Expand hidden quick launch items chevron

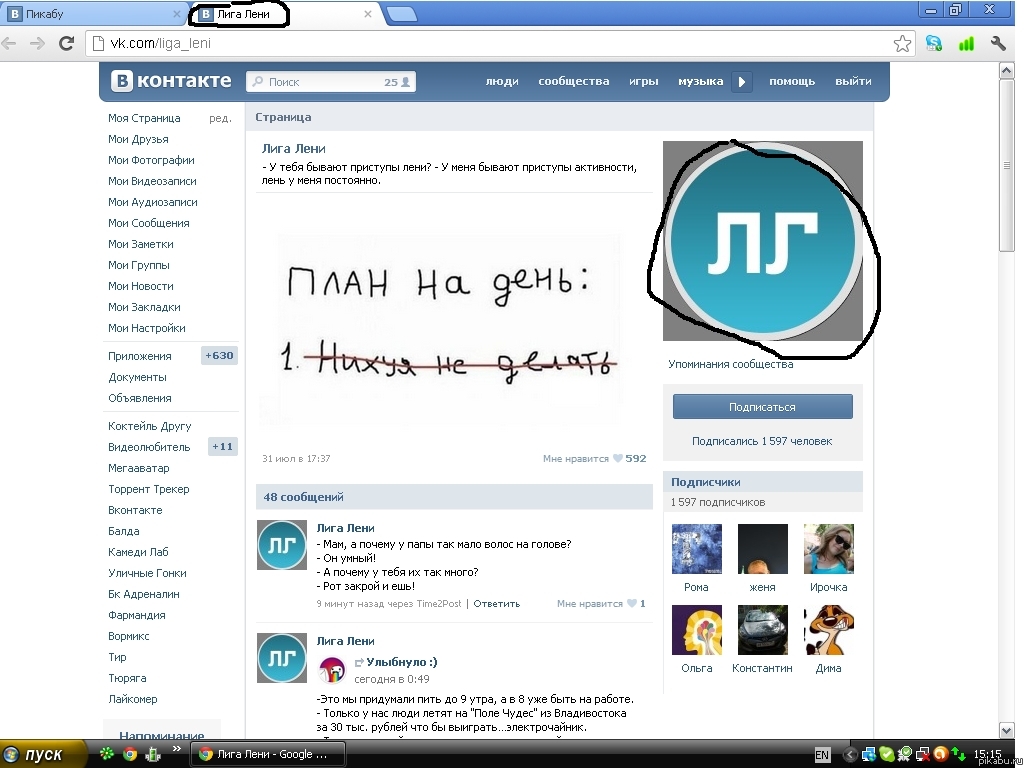tap(176, 749)
